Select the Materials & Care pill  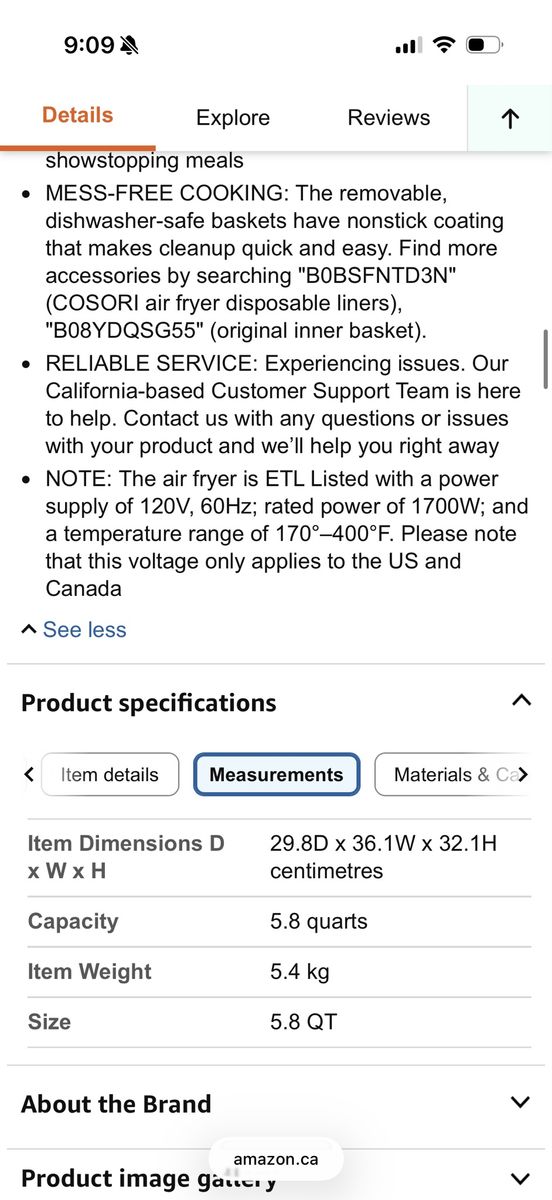(453, 774)
